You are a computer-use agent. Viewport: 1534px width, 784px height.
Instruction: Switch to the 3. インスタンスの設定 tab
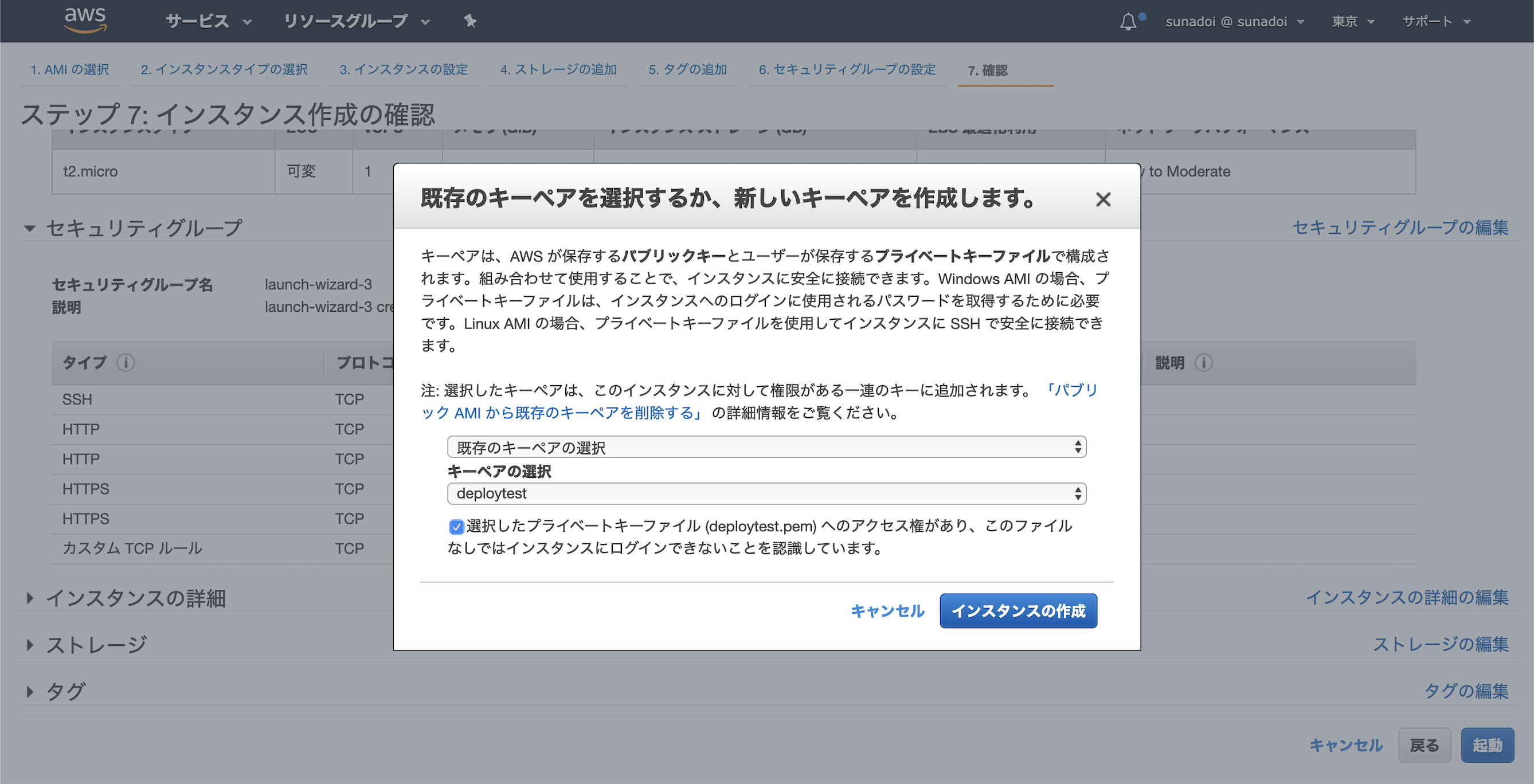click(404, 70)
